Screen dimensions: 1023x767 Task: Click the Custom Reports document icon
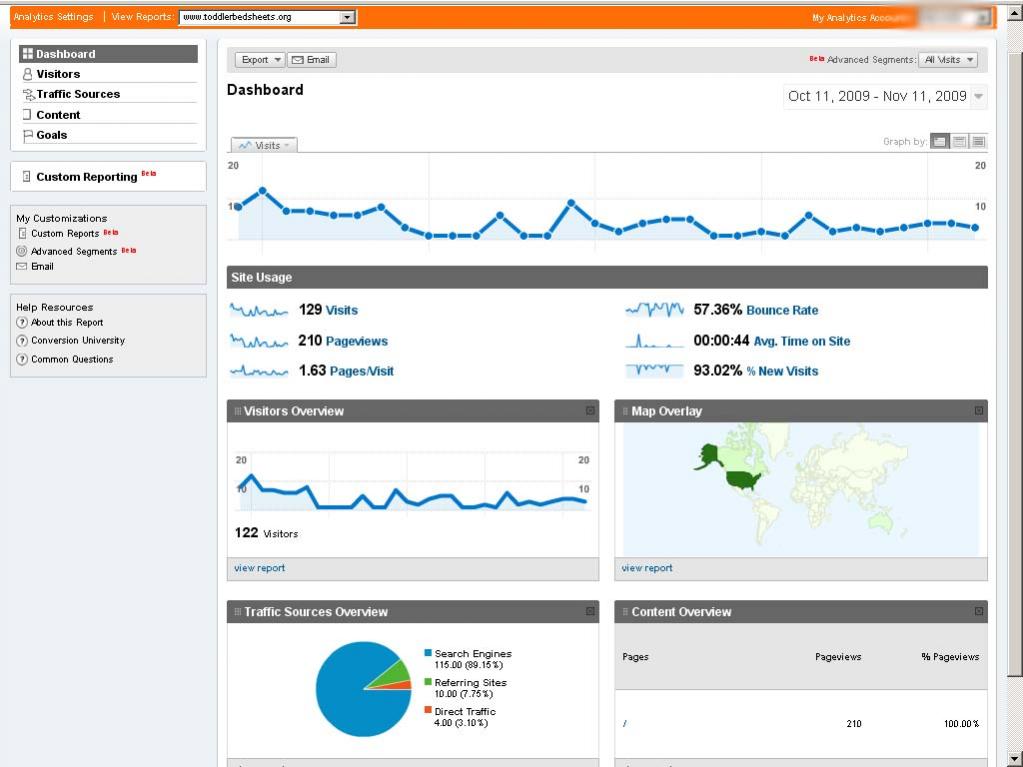[x=22, y=233]
